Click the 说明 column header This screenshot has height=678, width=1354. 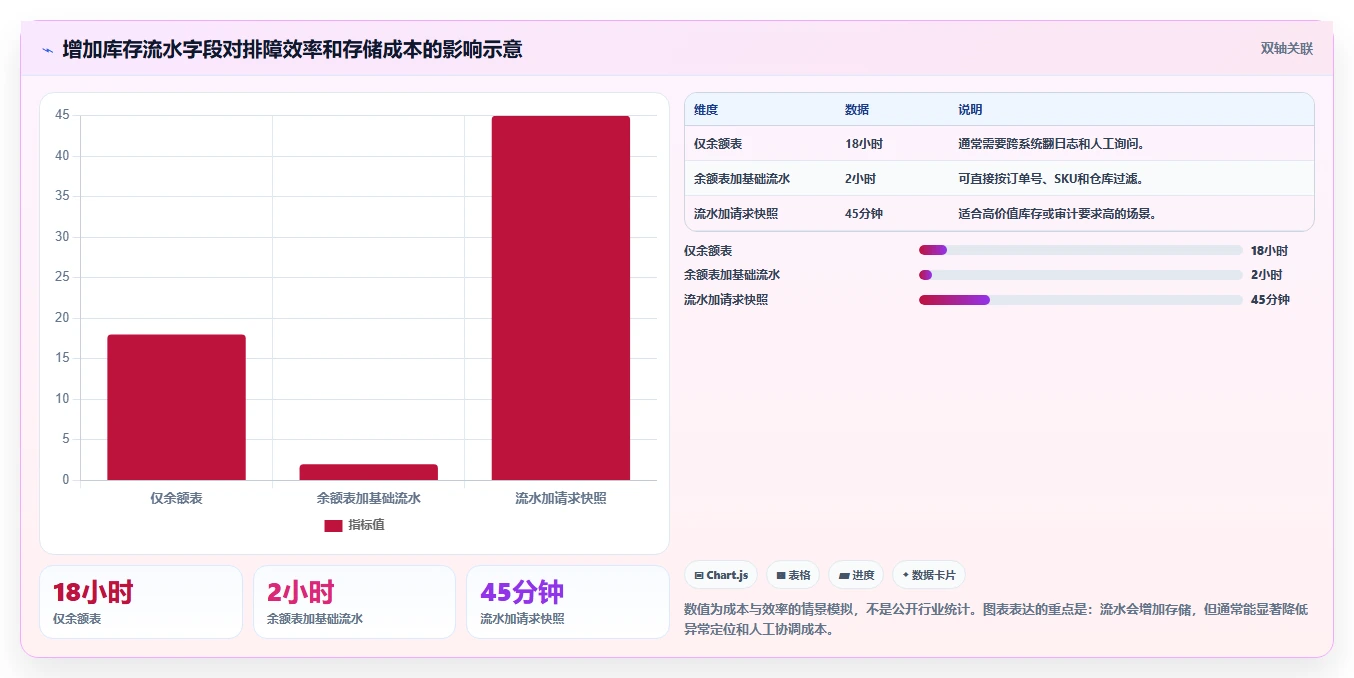click(970, 110)
